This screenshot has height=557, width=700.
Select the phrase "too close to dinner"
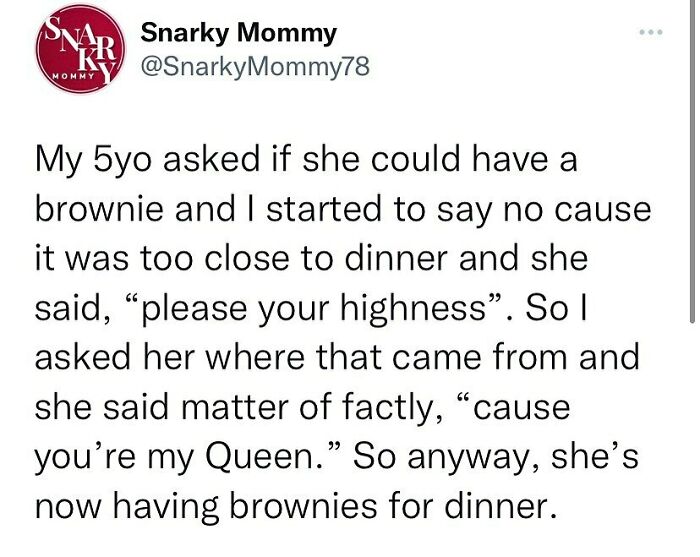click(294, 258)
